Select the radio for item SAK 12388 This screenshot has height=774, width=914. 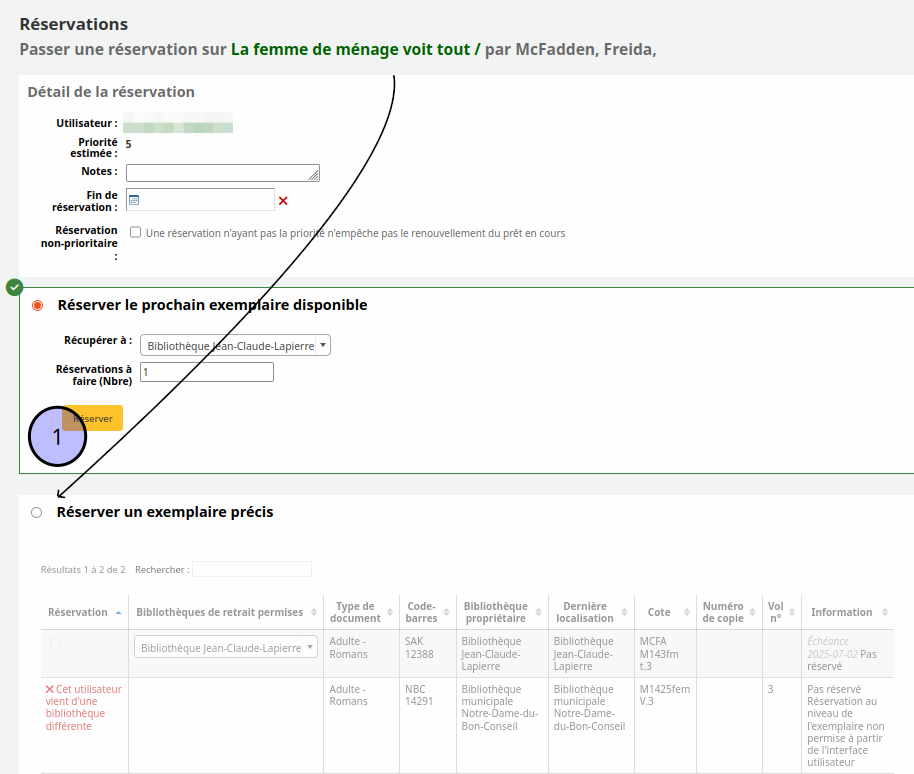pos(55,643)
